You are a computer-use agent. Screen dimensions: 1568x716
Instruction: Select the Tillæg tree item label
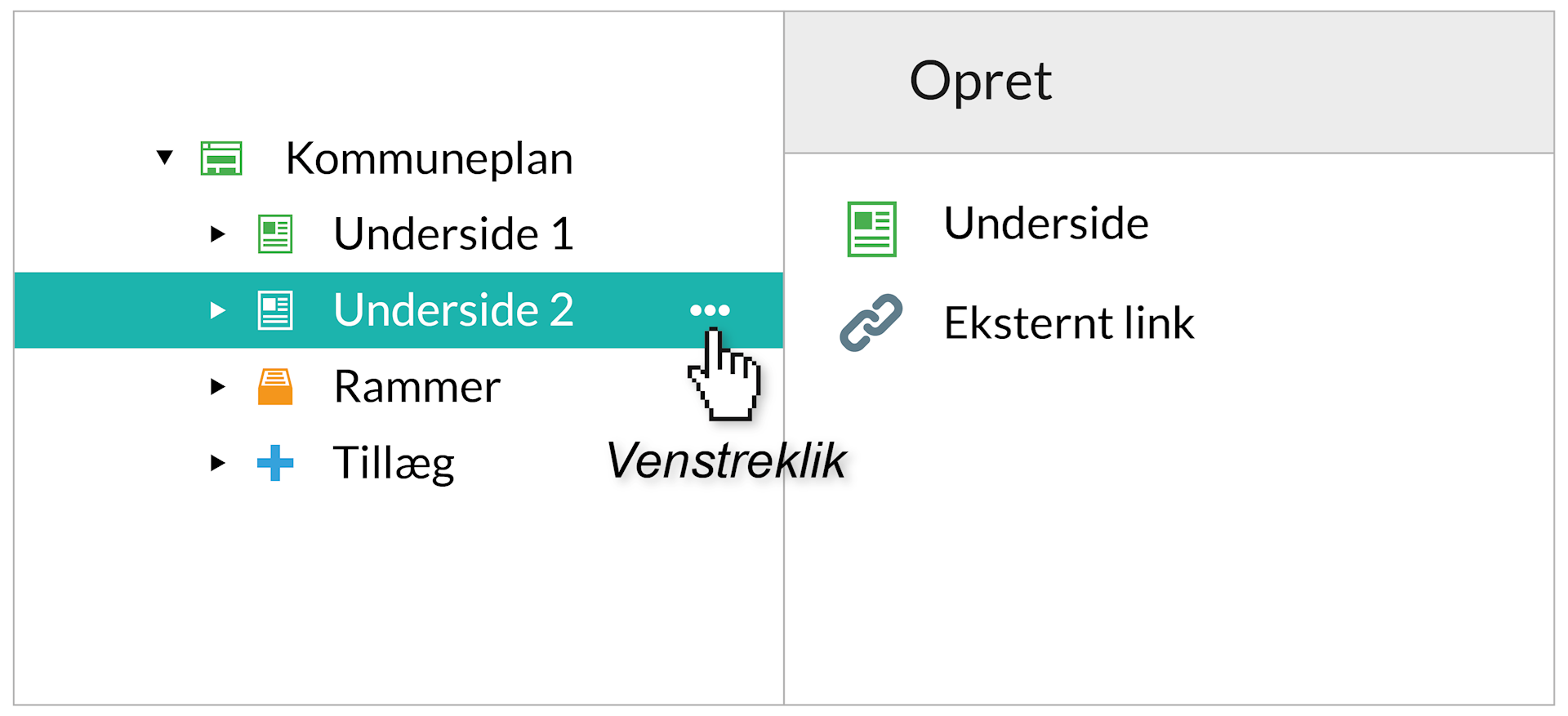pos(394,463)
